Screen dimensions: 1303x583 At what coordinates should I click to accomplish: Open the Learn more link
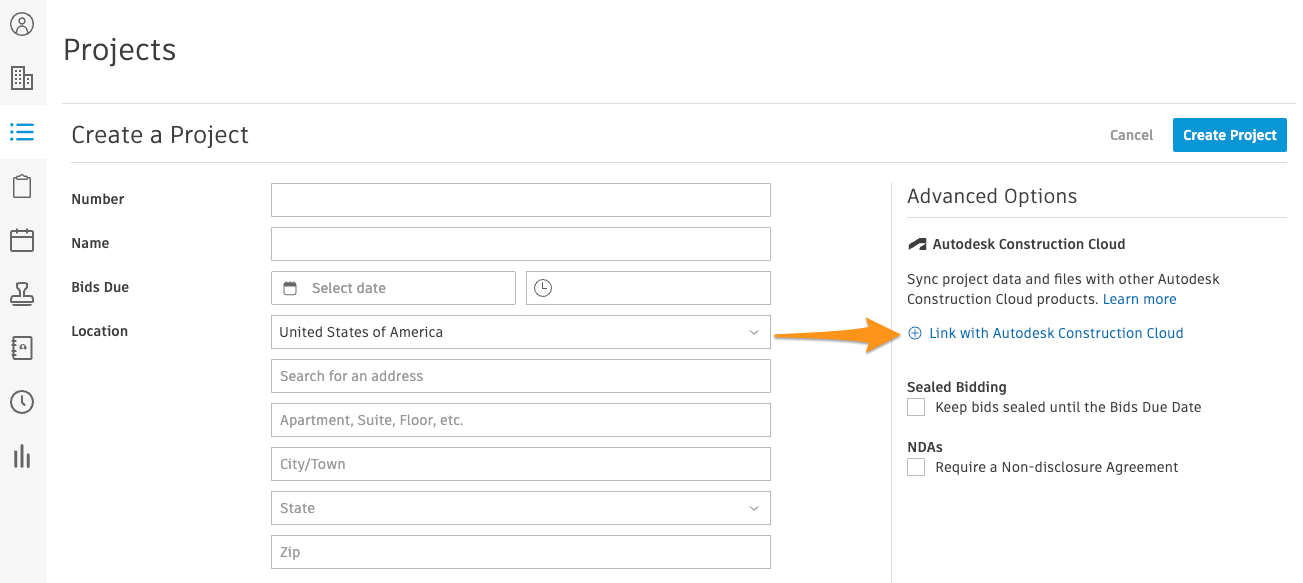1139,299
